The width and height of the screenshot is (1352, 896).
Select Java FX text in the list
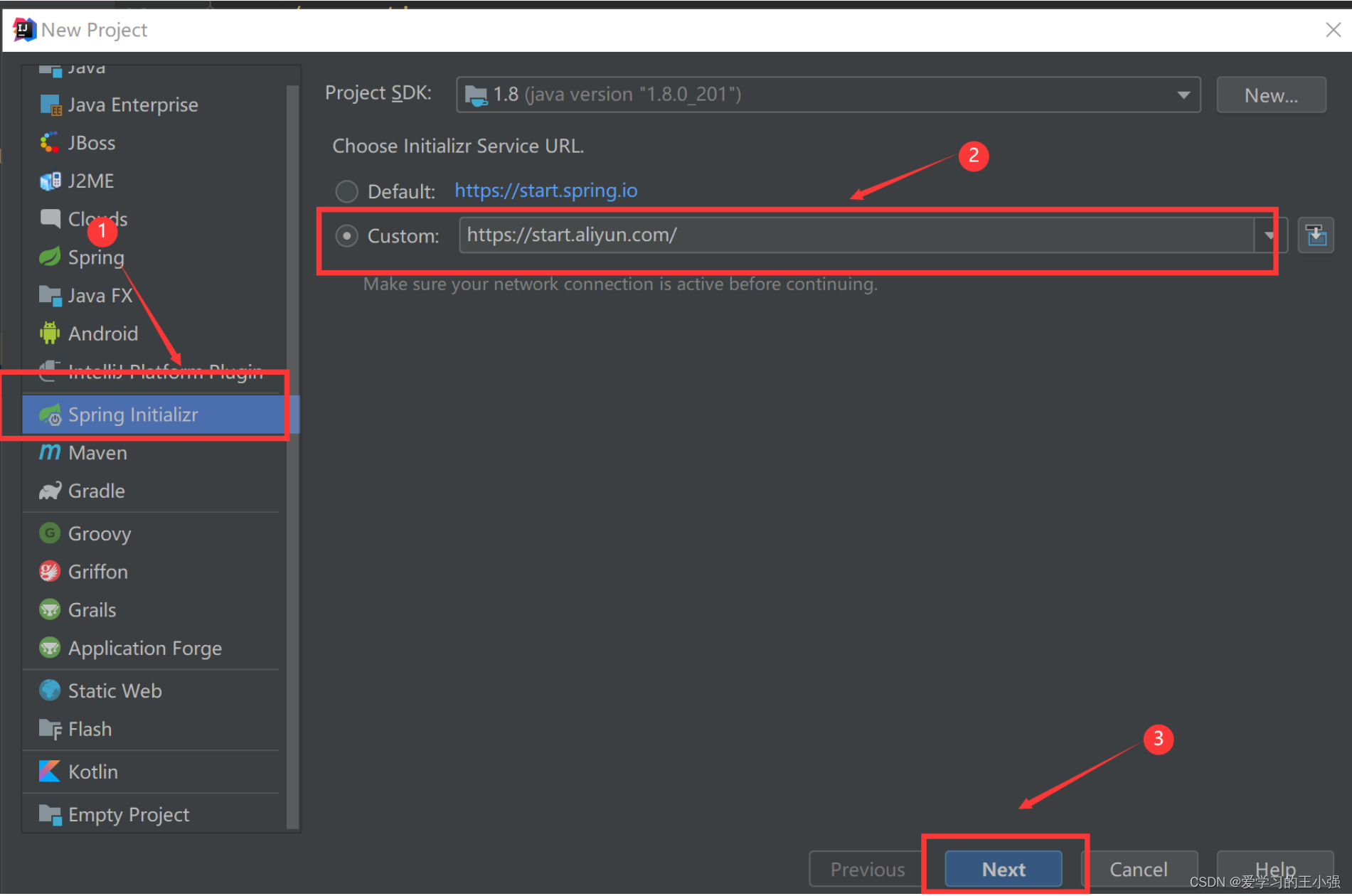coord(100,296)
